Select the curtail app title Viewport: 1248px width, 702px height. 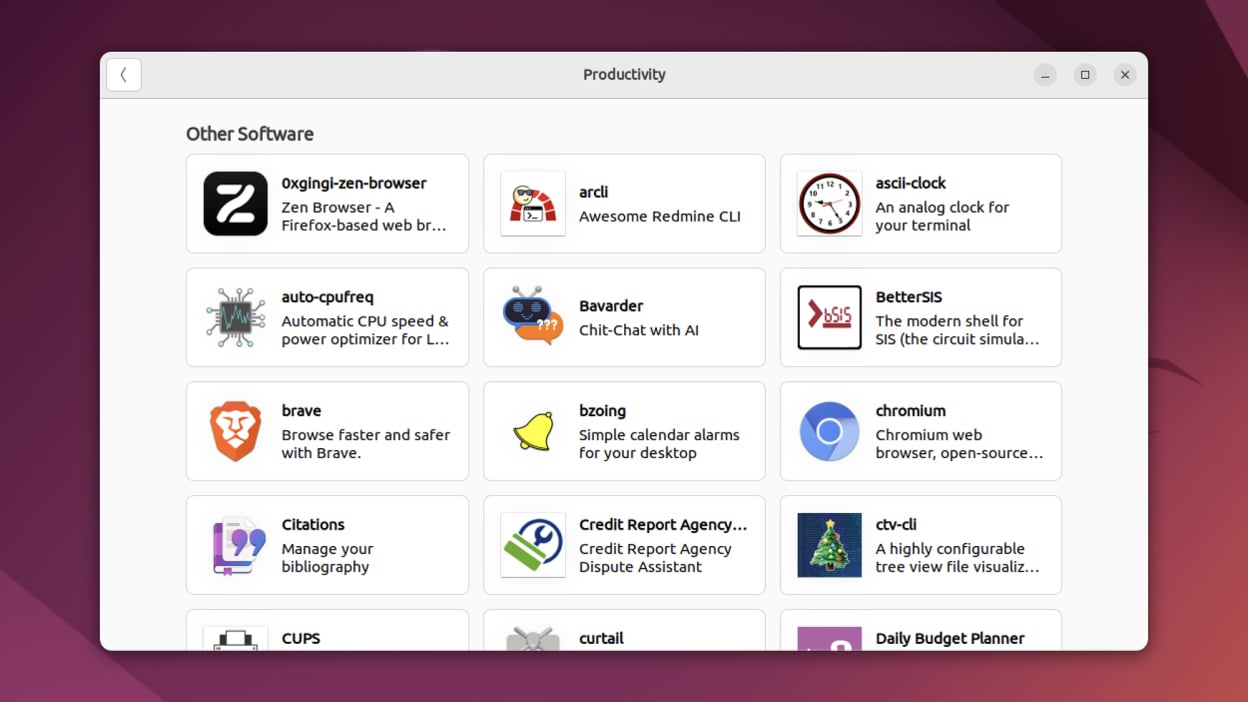[601, 638]
